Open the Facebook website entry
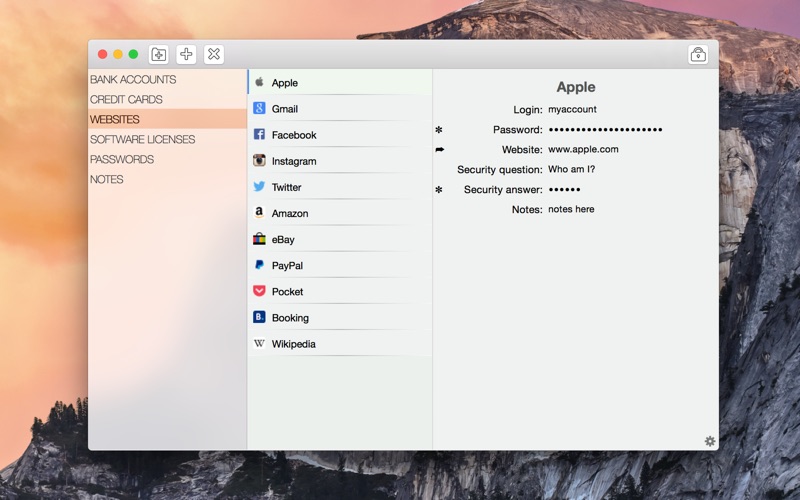Image resolution: width=800 pixels, height=500 pixels. pyautogui.click(x=294, y=135)
